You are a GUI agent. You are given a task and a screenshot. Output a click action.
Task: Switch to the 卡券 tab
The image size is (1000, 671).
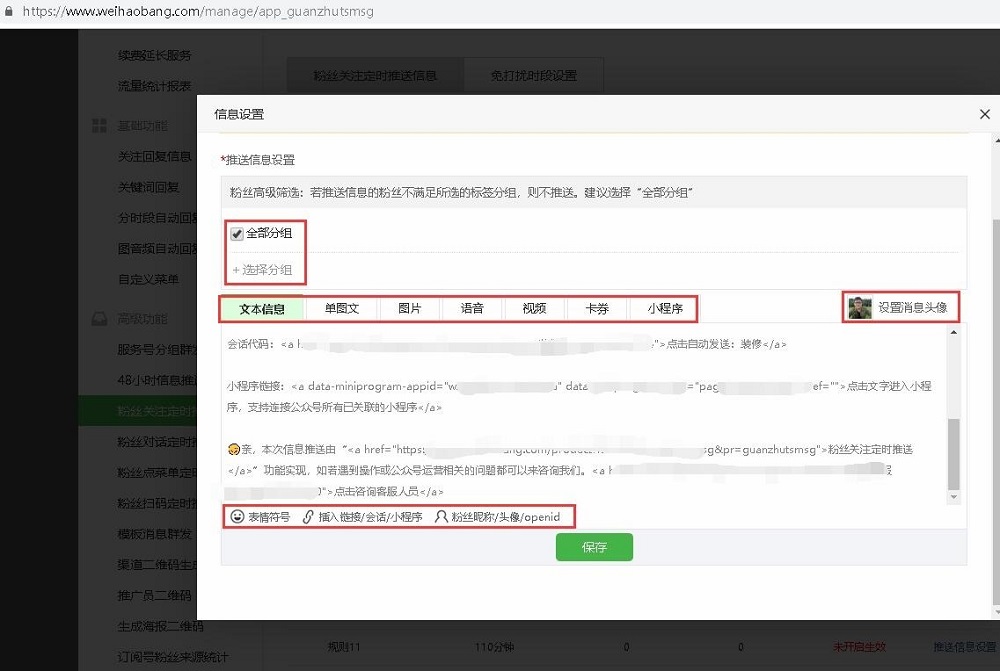[597, 309]
